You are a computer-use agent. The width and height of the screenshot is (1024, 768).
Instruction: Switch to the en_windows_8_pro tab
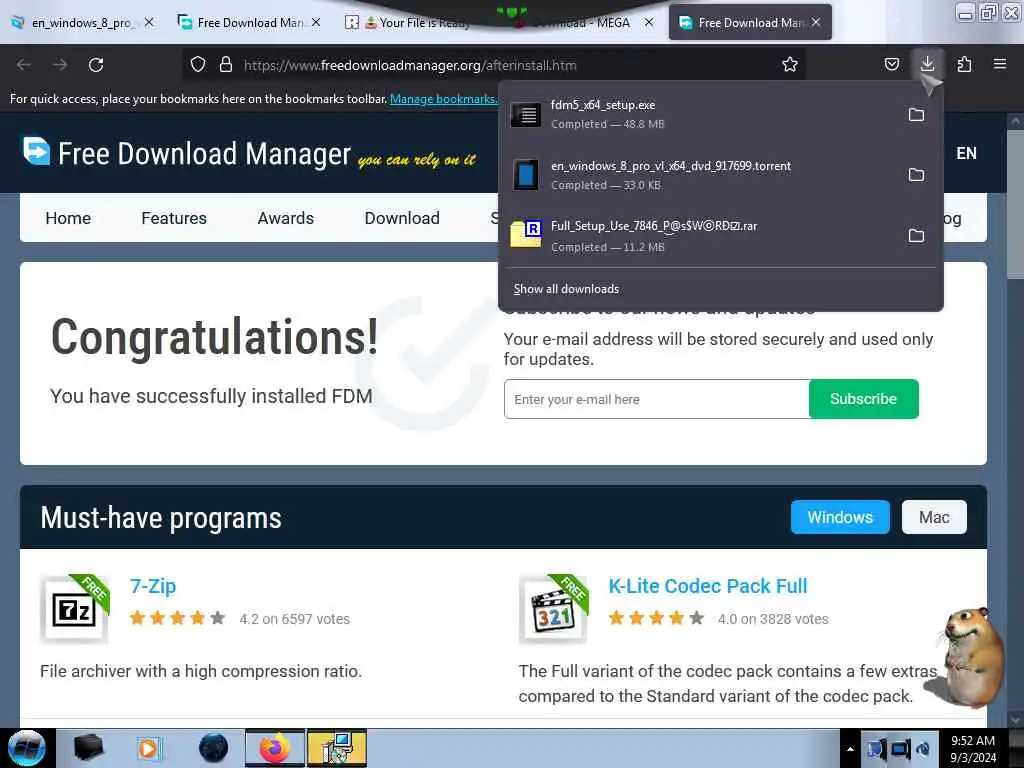83,22
